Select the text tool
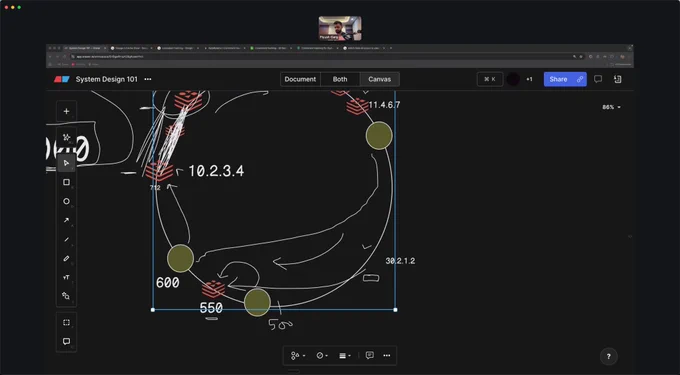Viewport: 680px width, 375px height. coord(66,277)
